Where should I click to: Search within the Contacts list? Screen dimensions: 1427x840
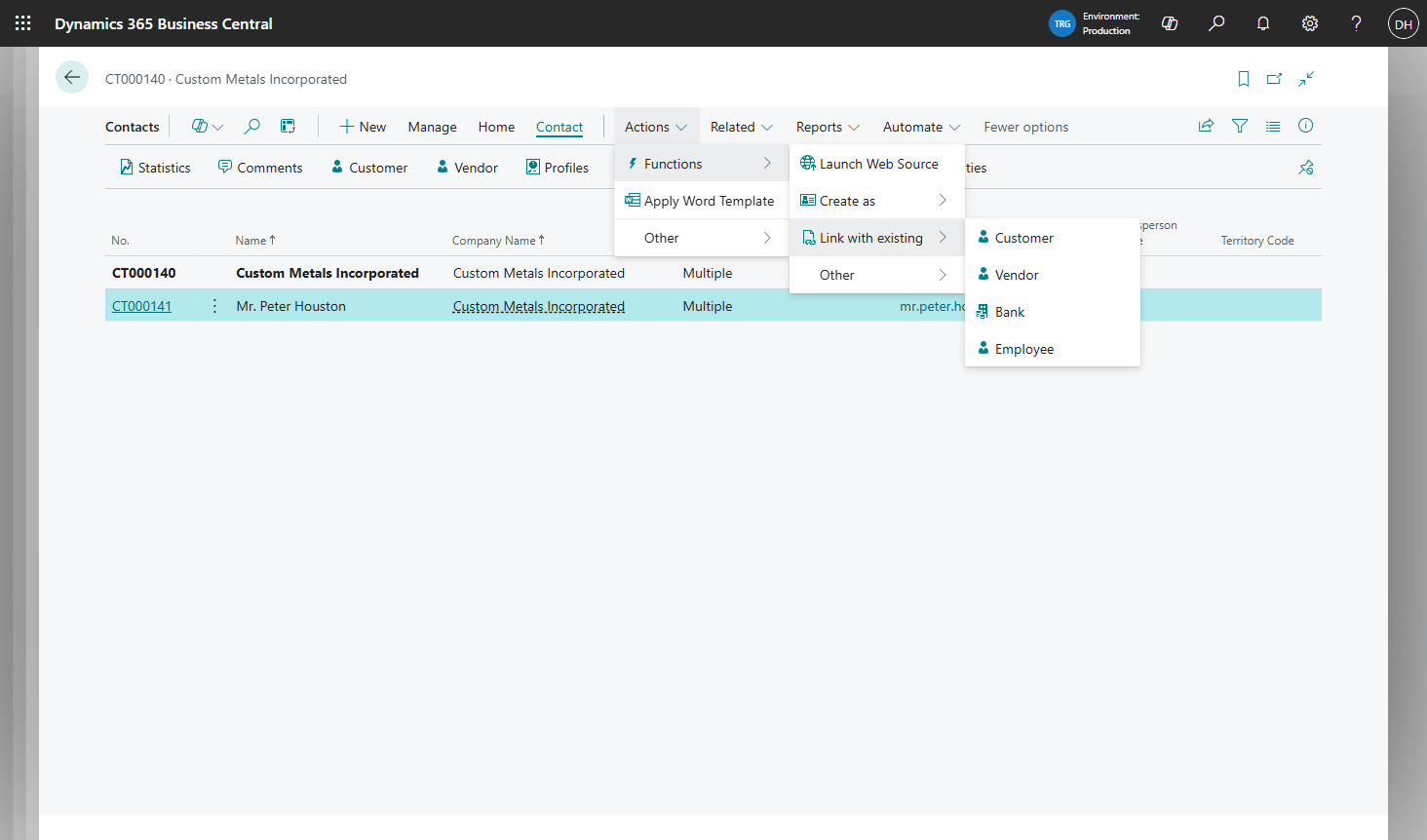pyautogui.click(x=251, y=126)
